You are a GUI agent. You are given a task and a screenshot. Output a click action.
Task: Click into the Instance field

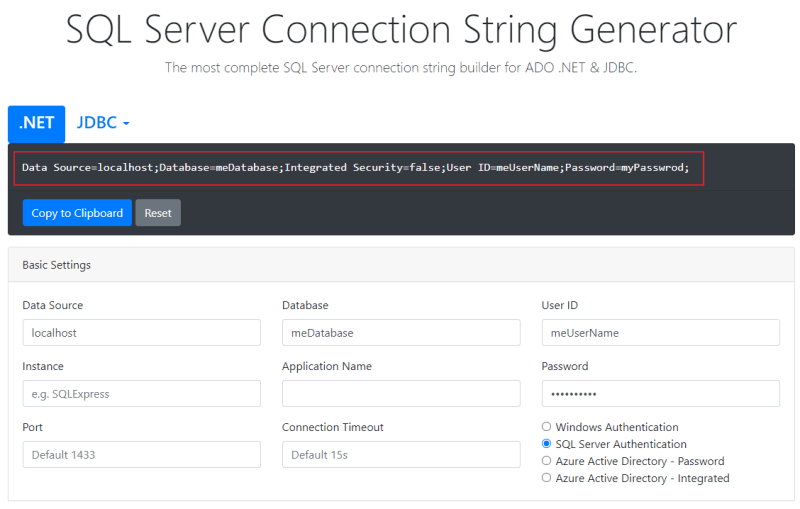pyautogui.click(x=141, y=394)
